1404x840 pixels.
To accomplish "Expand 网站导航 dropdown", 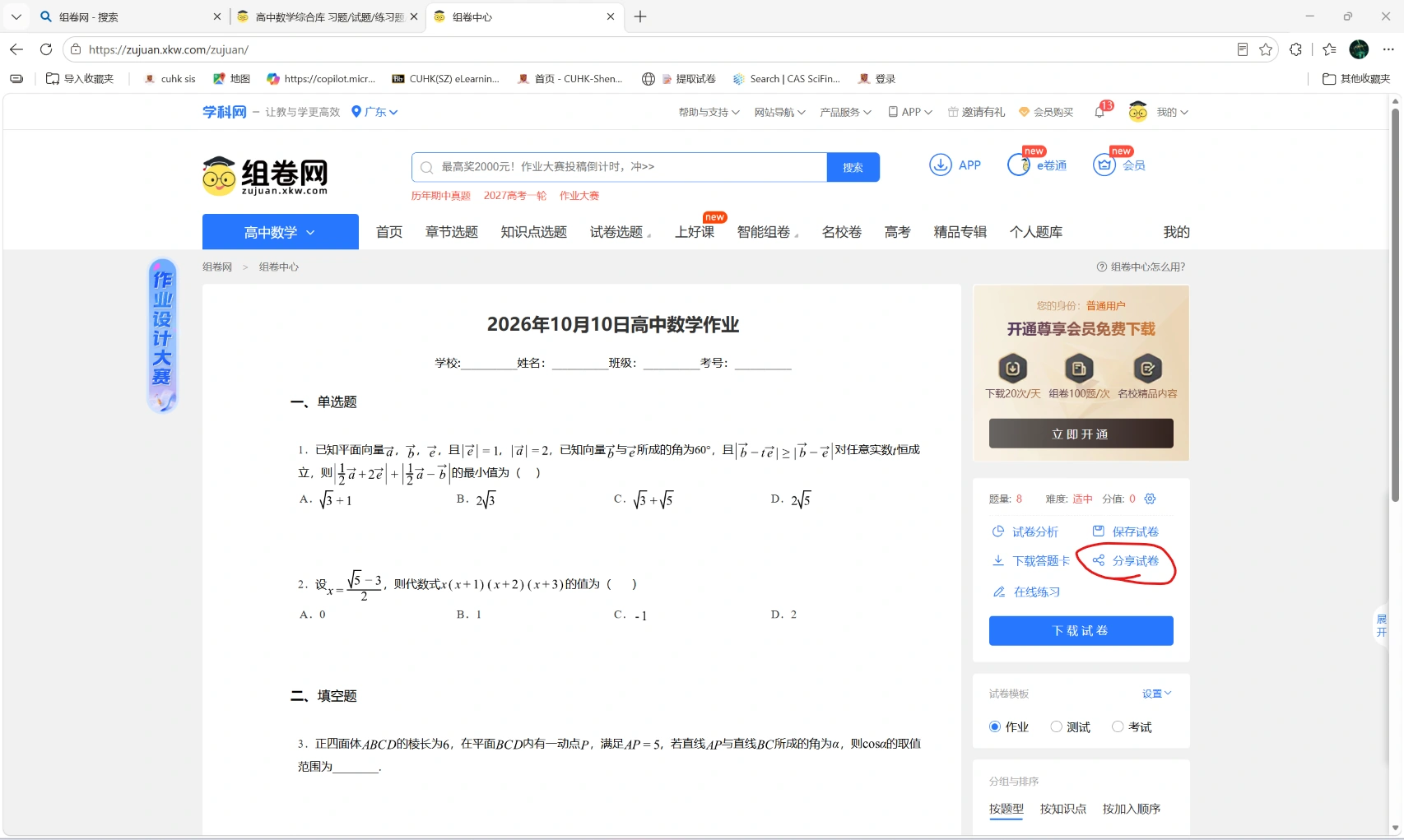I will click(x=779, y=112).
